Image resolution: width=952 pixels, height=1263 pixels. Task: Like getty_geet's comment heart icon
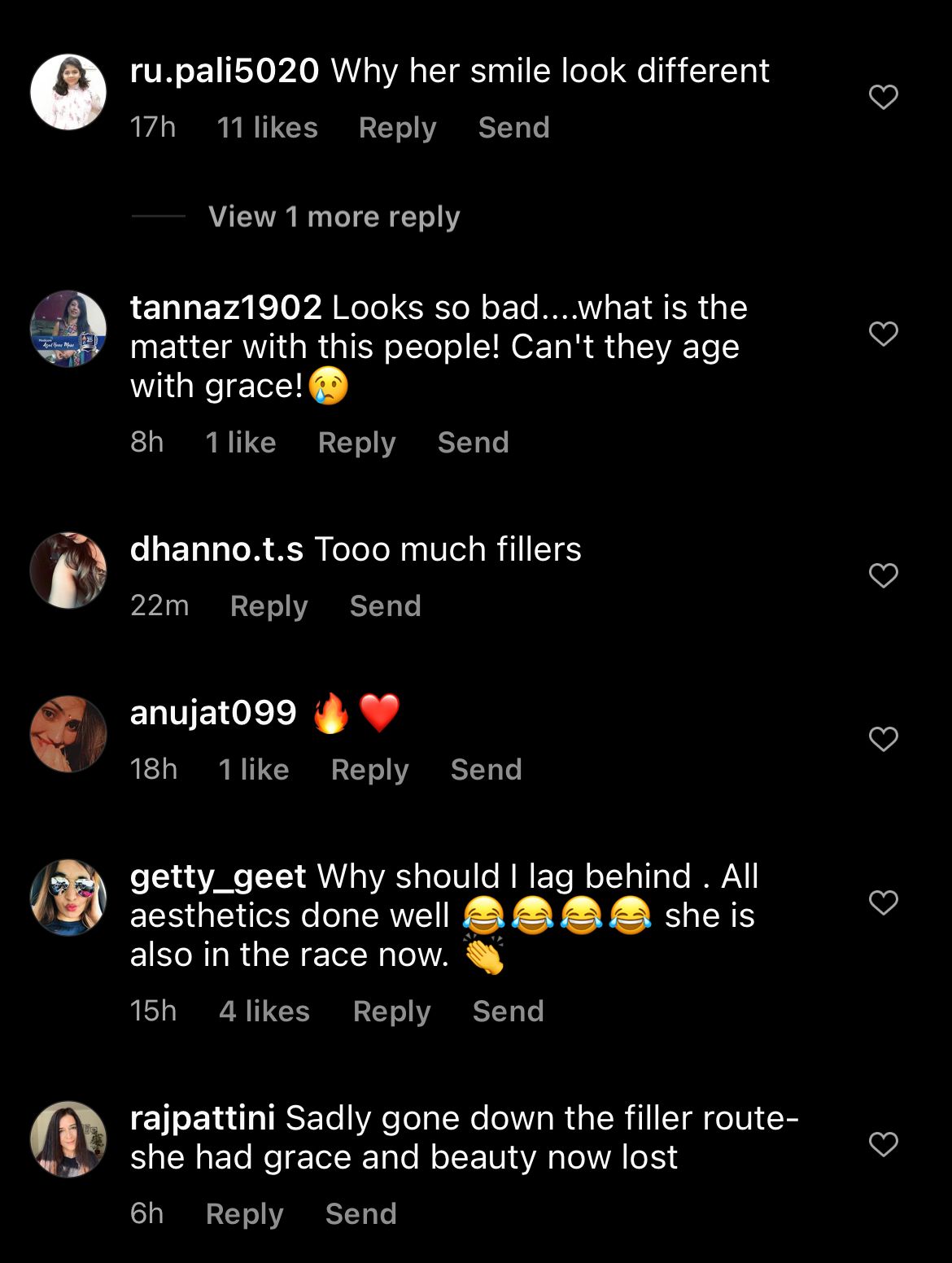(883, 902)
